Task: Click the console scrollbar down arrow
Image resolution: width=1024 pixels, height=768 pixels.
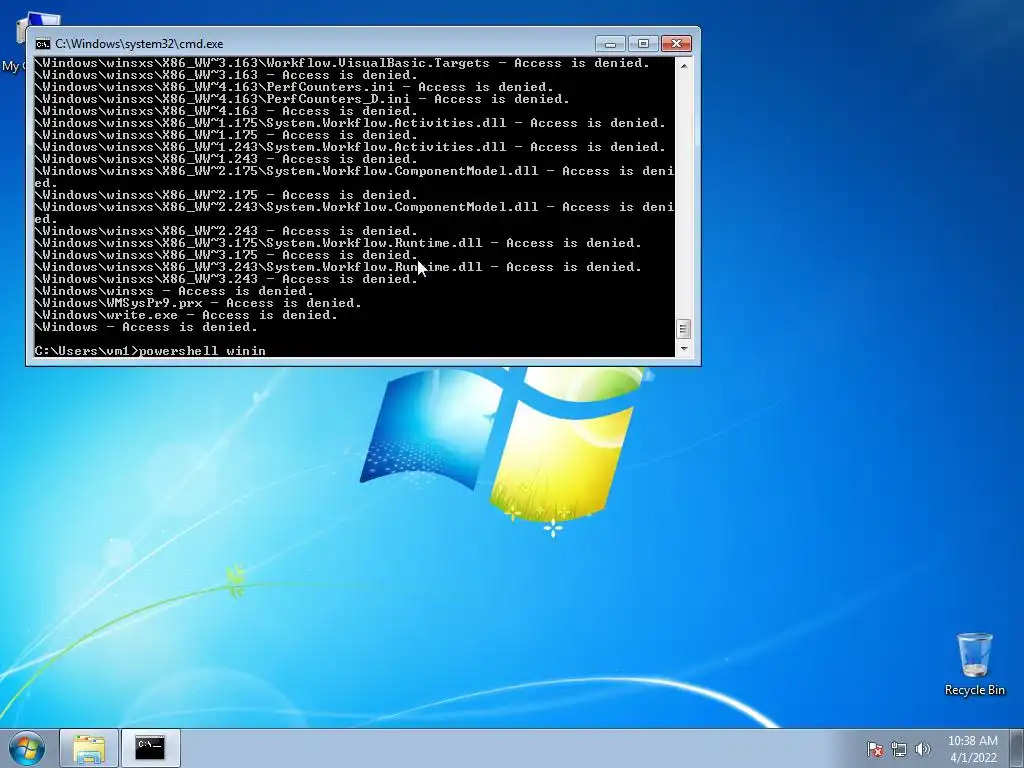Action: pyautogui.click(x=683, y=348)
